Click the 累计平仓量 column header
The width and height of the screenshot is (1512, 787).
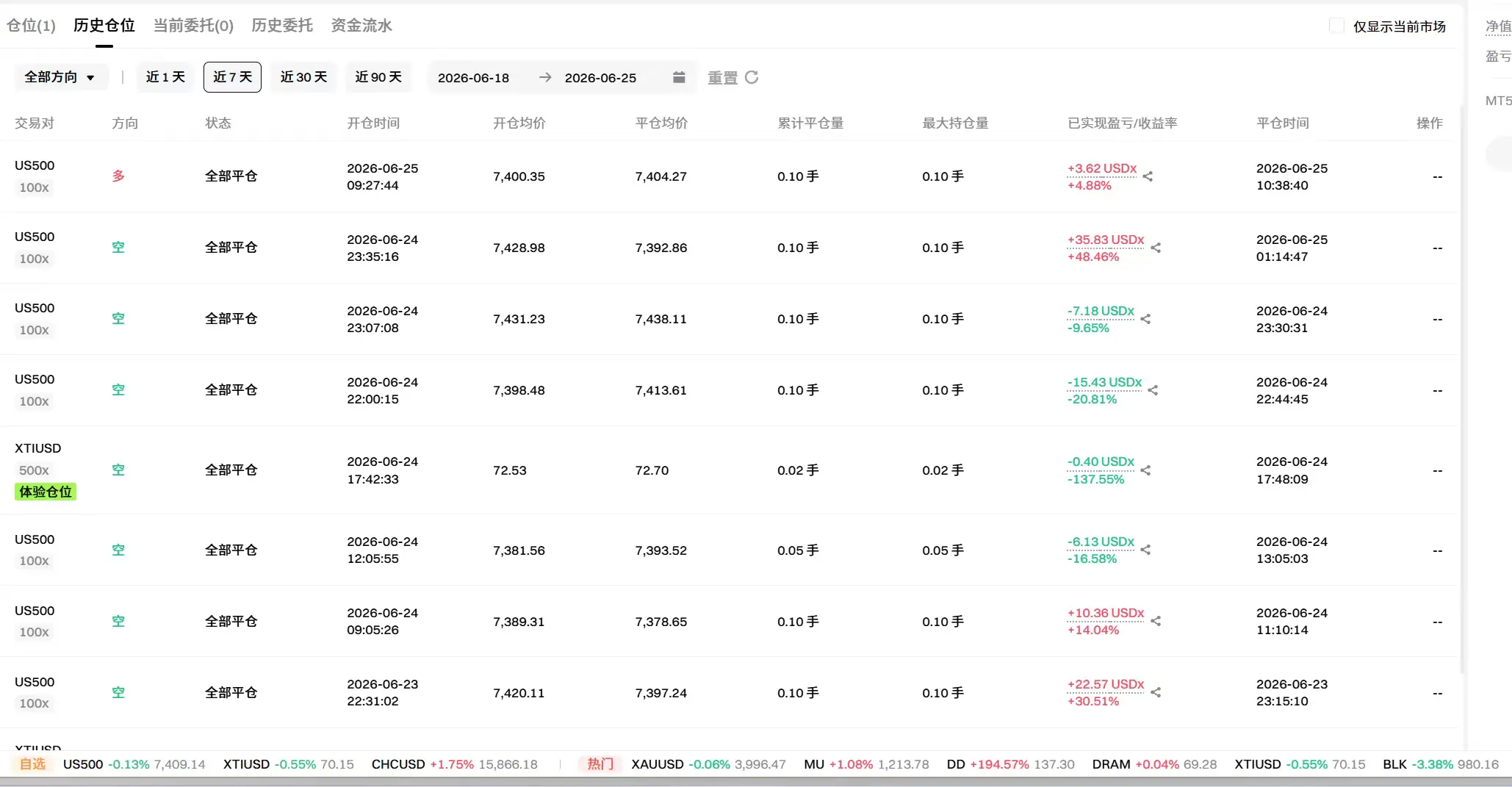coord(810,123)
